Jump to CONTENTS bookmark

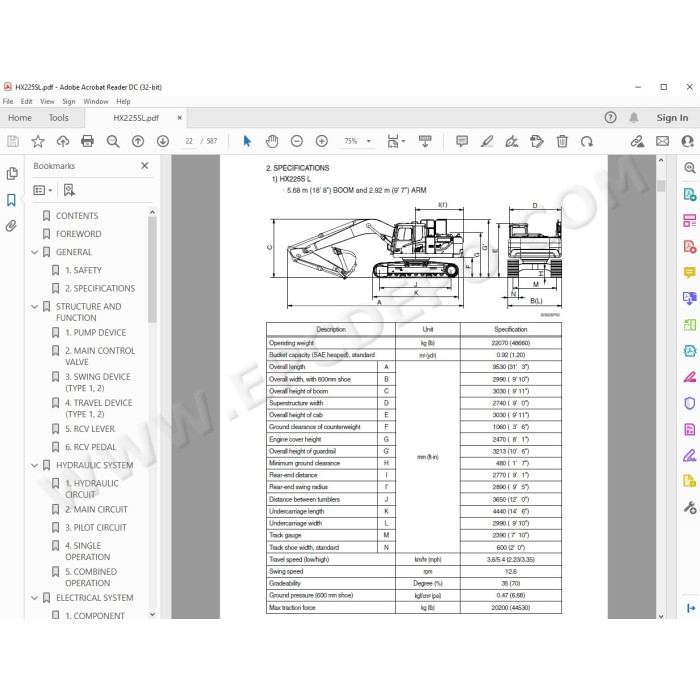tap(77, 216)
